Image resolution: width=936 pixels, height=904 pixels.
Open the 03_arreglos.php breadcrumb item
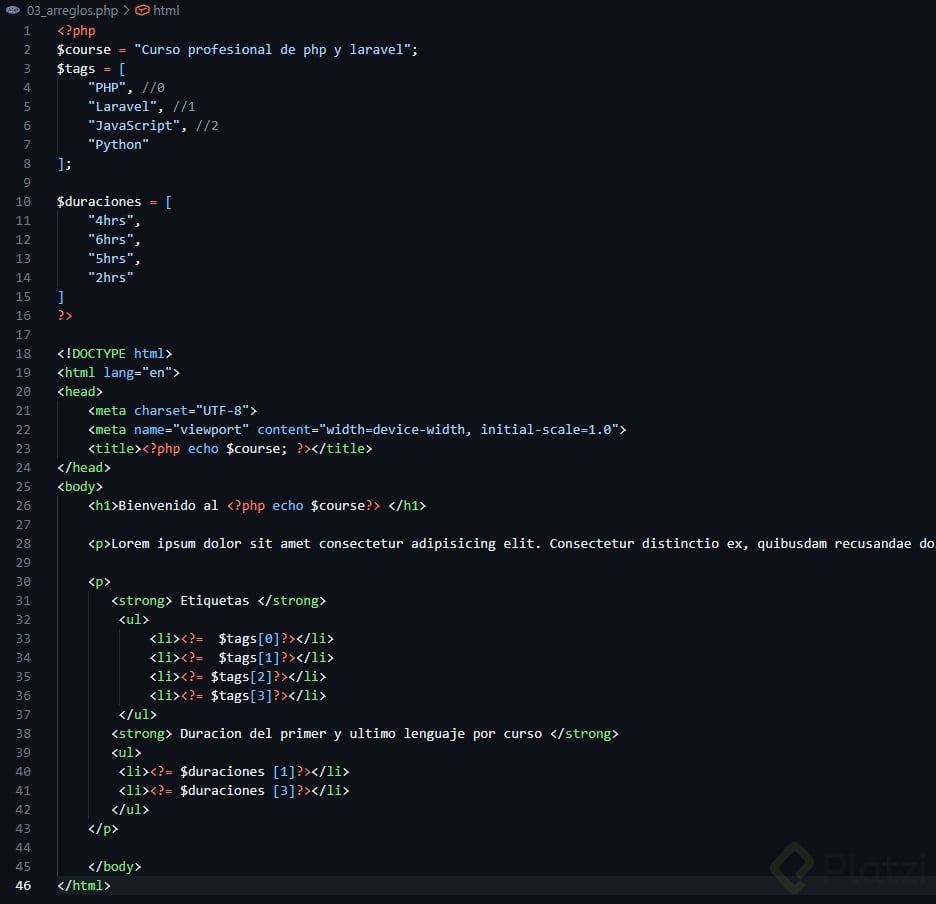coord(72,10)
